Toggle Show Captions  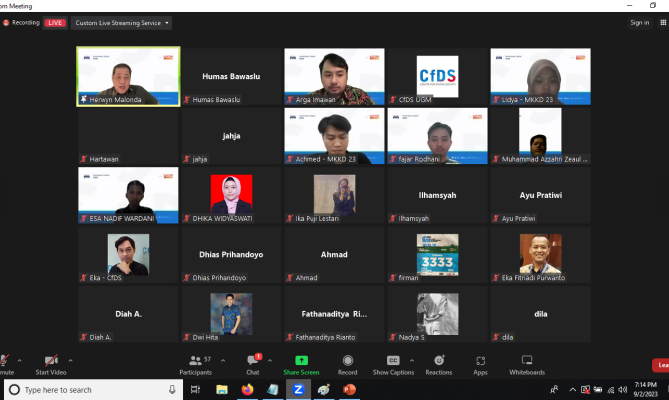(x=393, y=362)
